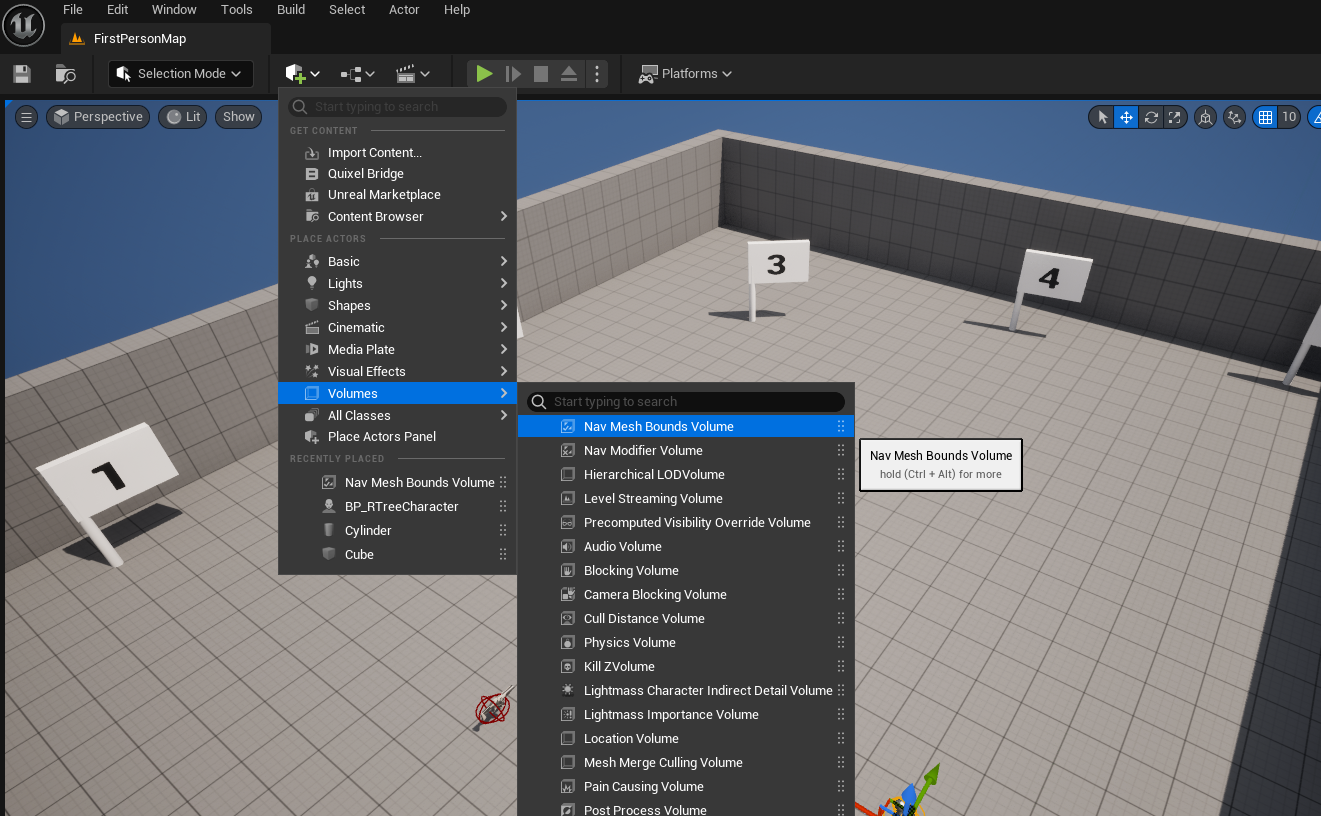This screenshot has height=816, width=1321.
Task: Select recently placed Cylinder
Action: pyautogui.click(x=397, y=531)
